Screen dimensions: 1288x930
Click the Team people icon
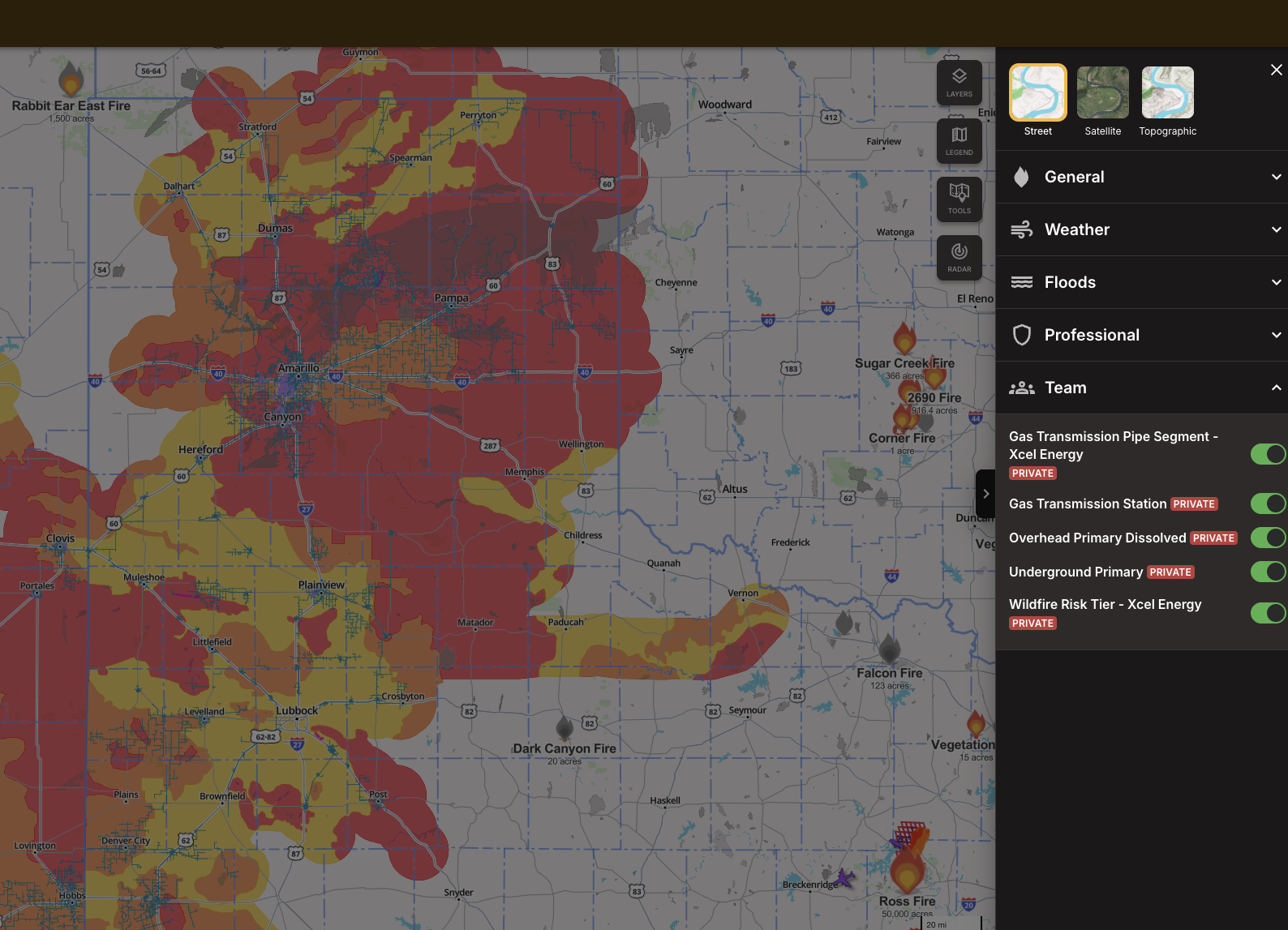(x=1021, y=388)
